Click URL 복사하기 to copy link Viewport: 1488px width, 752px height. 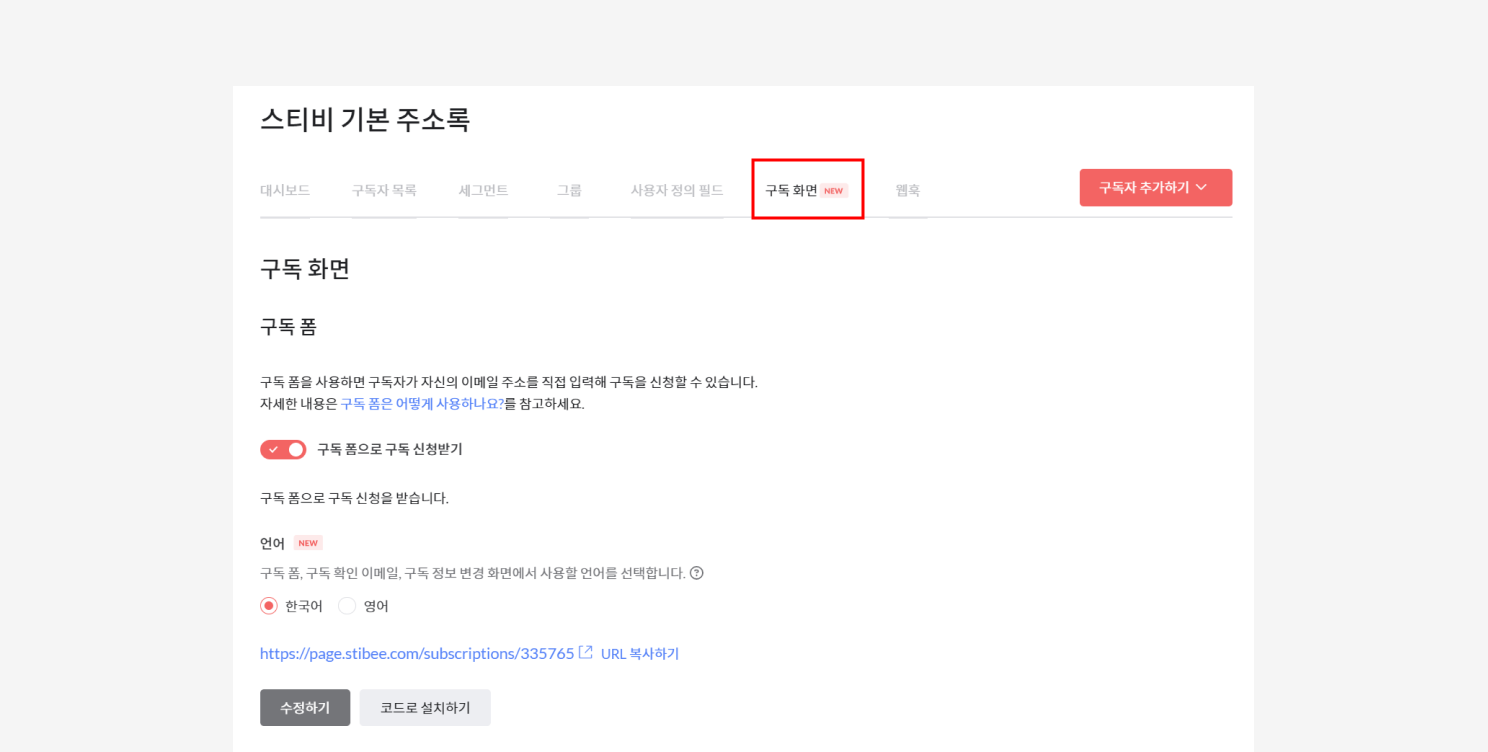point(640,654)
